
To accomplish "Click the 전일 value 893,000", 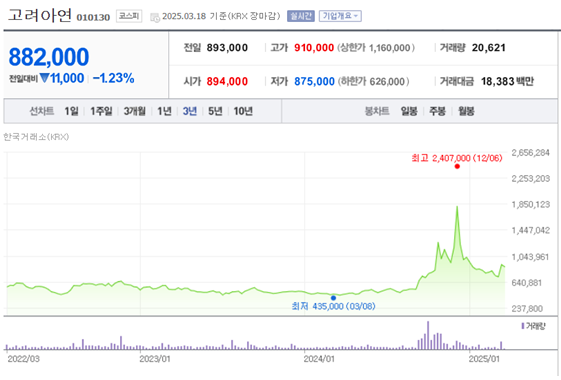I will pos(227,48).
